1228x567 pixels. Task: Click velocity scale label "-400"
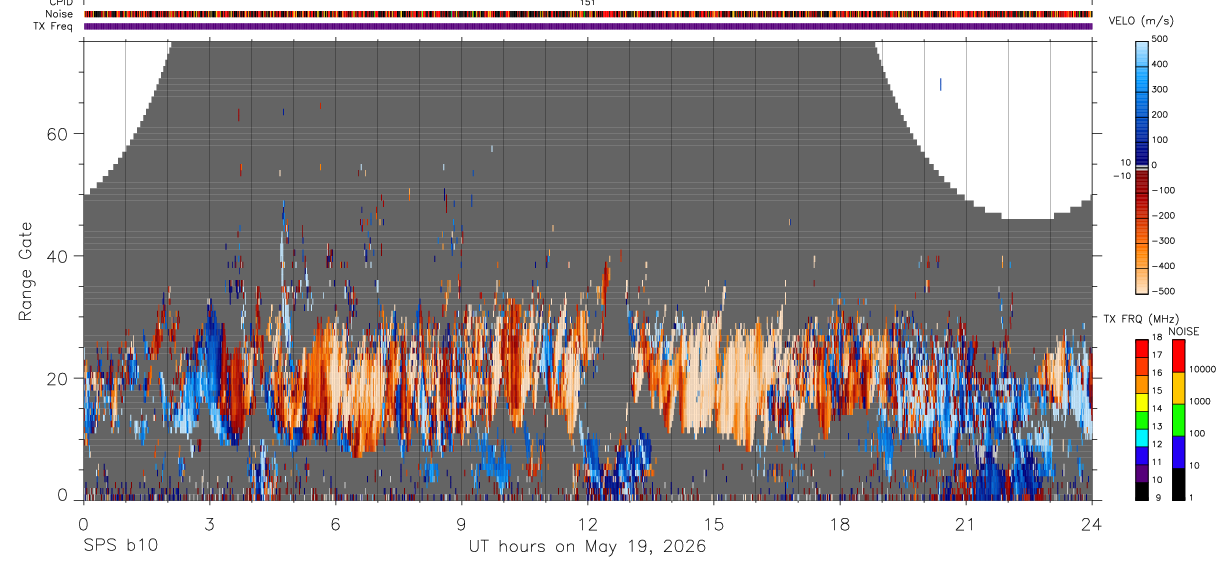[x=1164, y=266]
